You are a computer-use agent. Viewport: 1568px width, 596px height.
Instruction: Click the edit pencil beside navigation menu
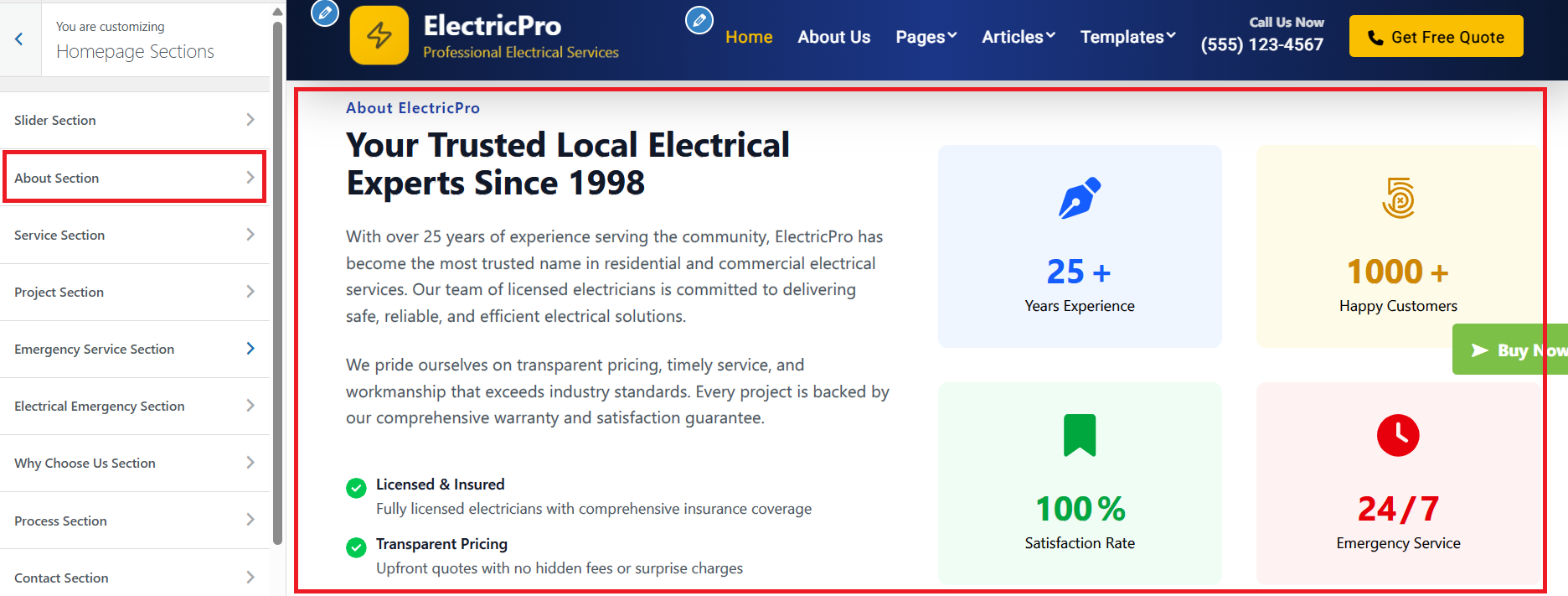pos(699,20)
